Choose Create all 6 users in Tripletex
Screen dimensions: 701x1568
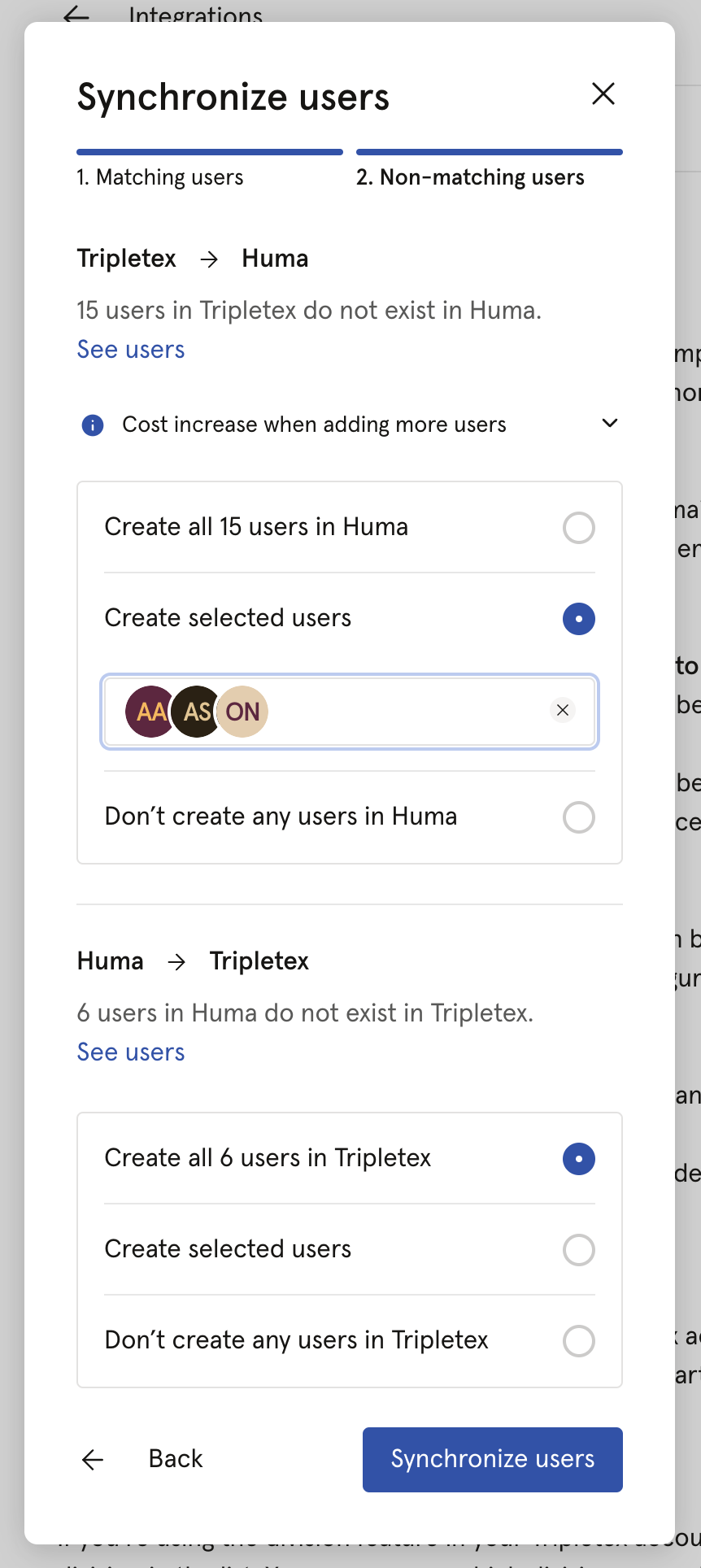point(578,1158)
